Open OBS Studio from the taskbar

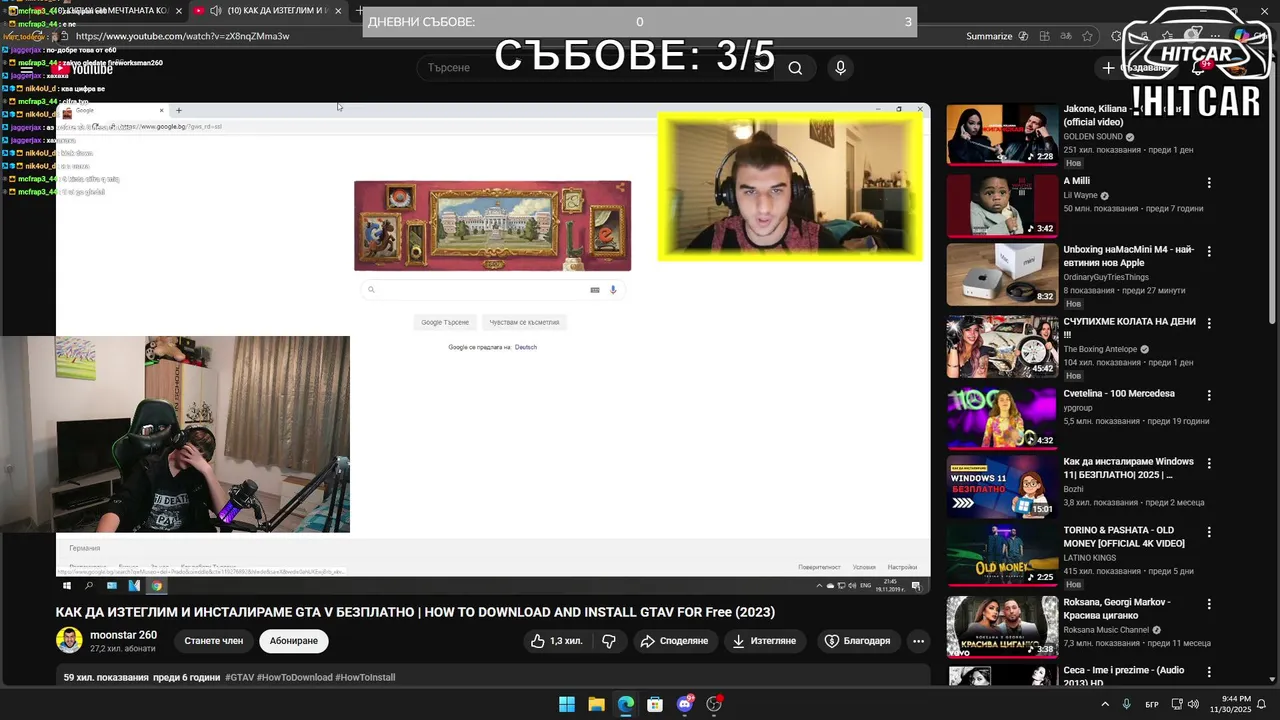pyautogui.click(x=714, y=704)
